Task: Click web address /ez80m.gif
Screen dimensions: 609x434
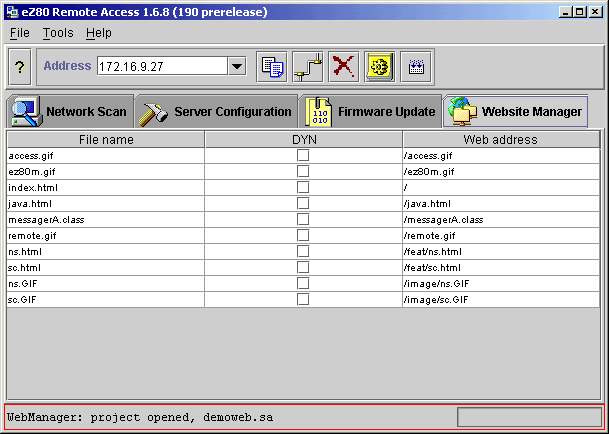Action: (x=429, y=172)
